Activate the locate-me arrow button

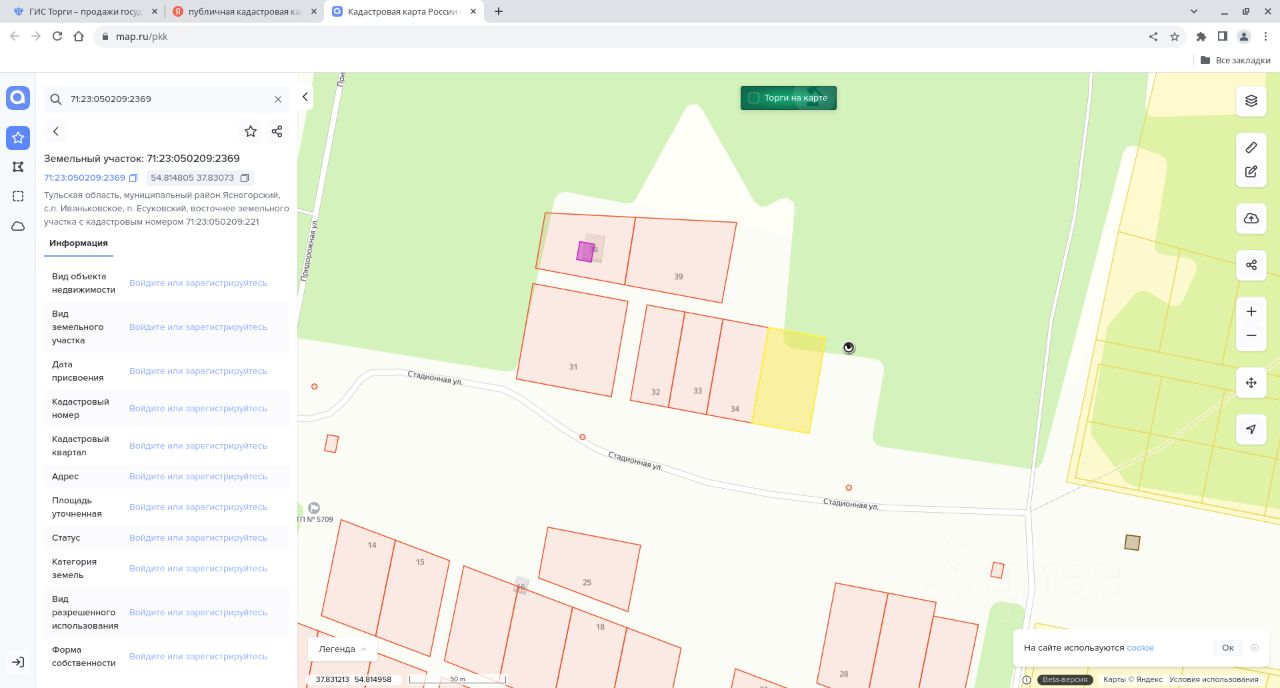coord(1251,429)
